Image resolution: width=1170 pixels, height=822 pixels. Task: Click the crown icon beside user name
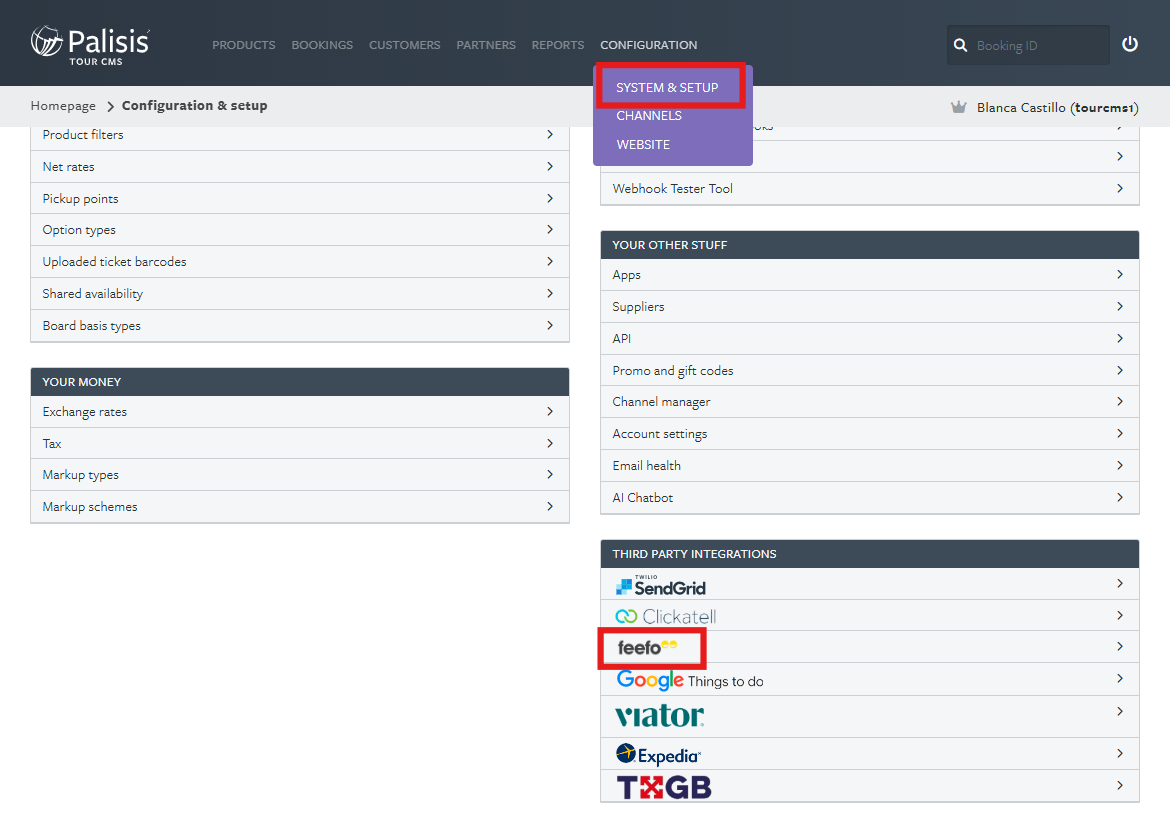(958, 107)
